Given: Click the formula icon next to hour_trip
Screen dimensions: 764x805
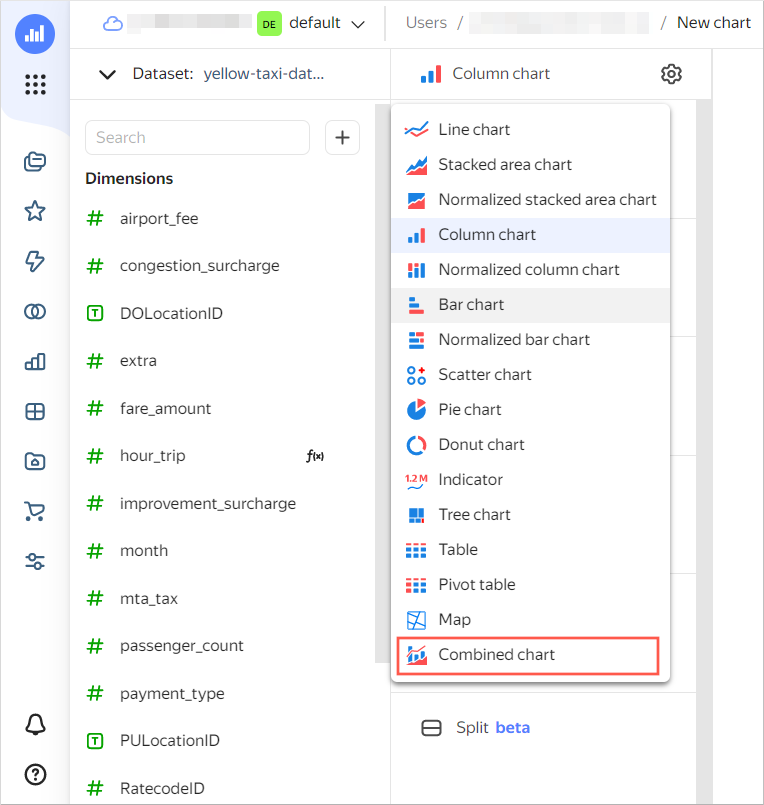Looking at the screenshot, I should (x=315, y=456).
